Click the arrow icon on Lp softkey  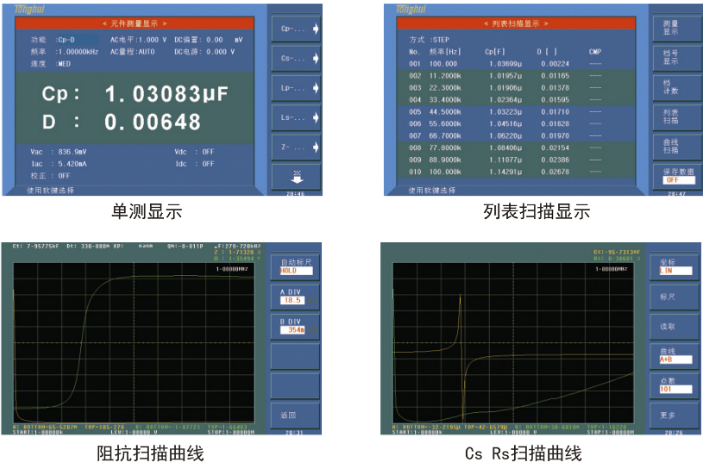(316, 88)
